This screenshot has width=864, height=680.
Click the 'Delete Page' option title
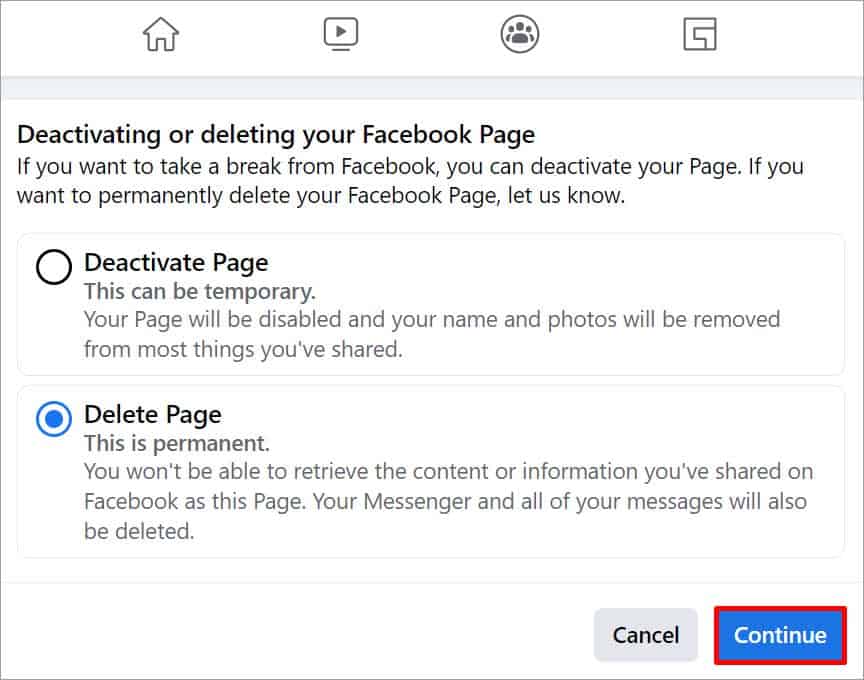tap(153, 415)
